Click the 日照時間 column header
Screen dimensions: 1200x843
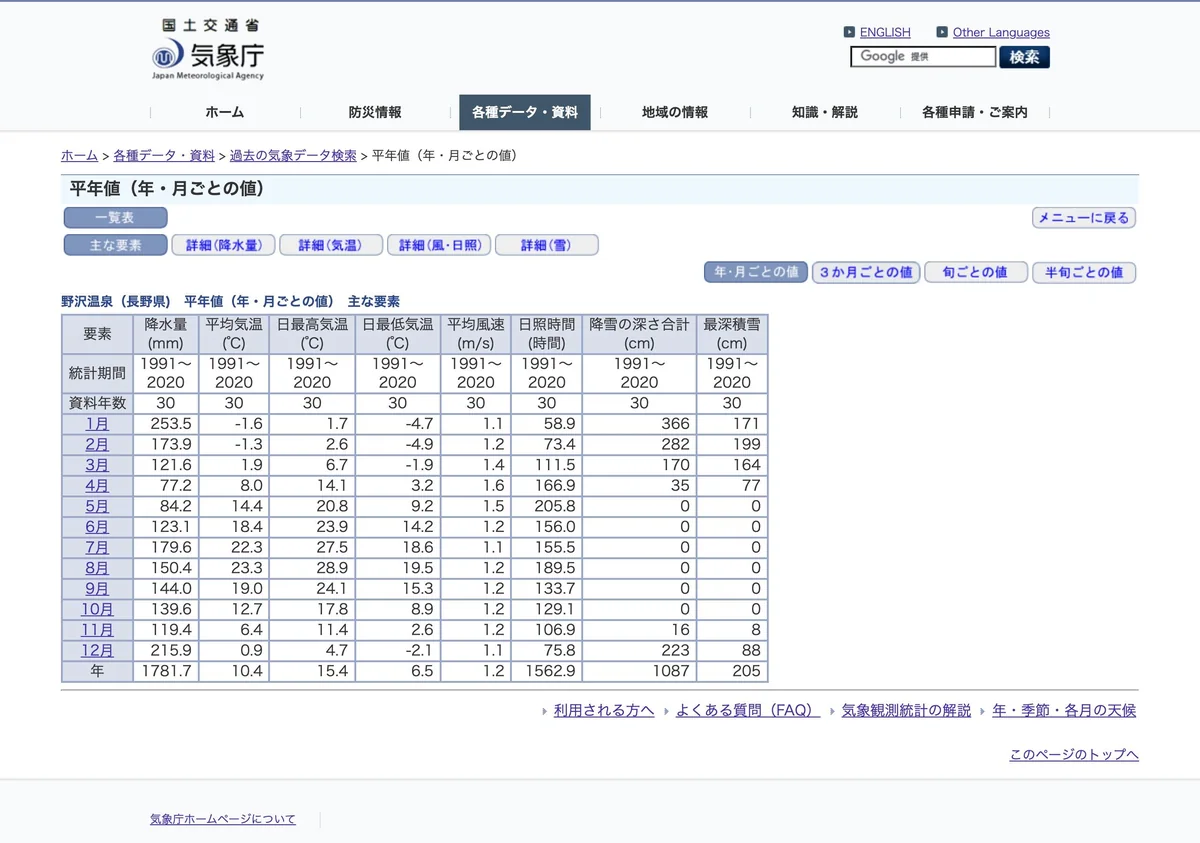click(x=547, y=334)
